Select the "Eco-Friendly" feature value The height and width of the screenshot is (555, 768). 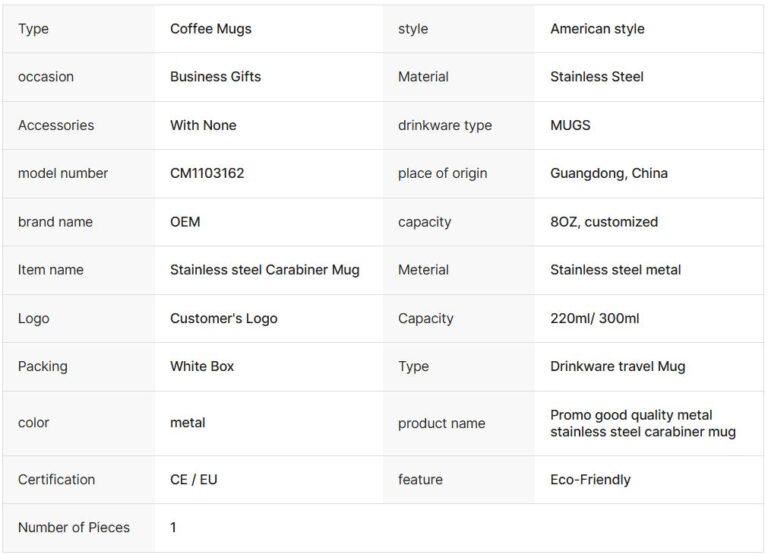590,480
